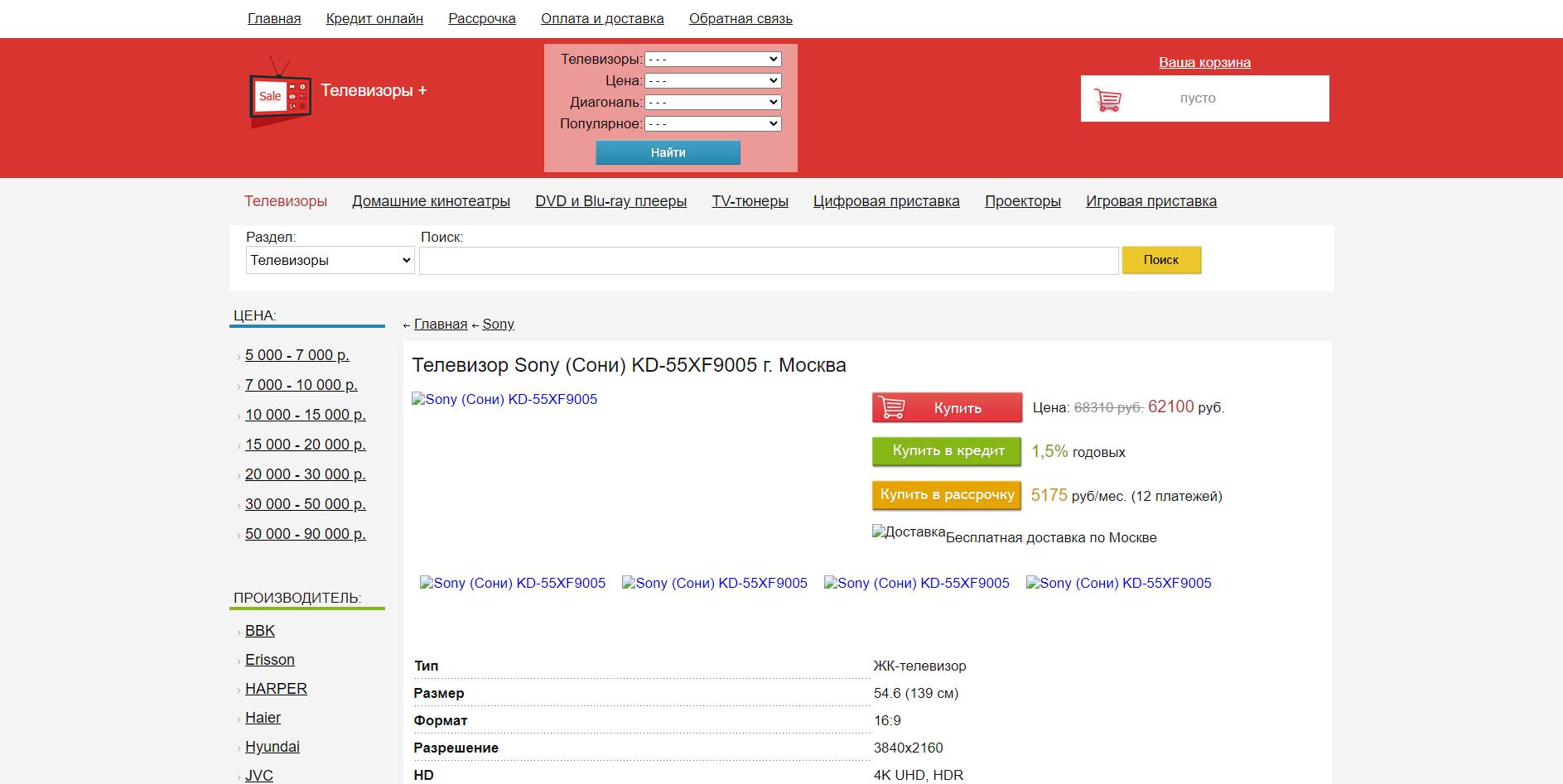Click the 3840x2160 resolution value
Viewport: 1563px width, 784px height.
tap(909, 748)
